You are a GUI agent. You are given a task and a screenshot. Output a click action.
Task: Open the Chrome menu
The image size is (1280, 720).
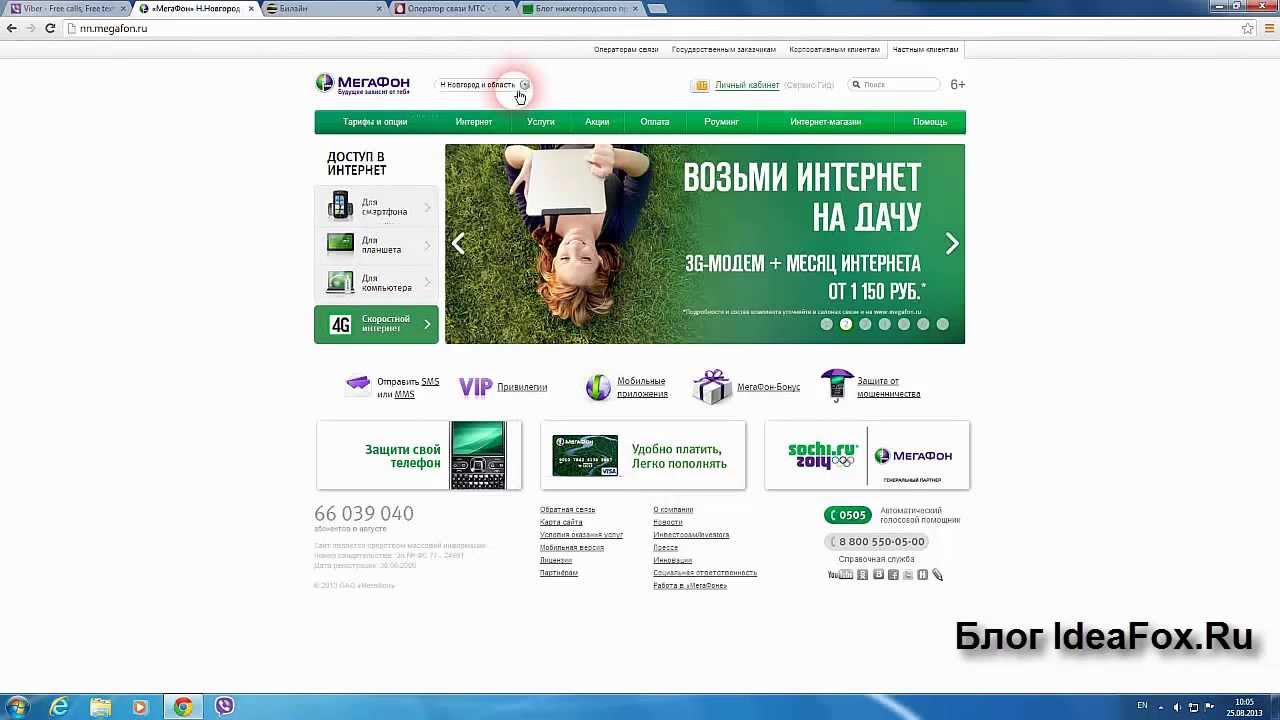coord(1267,28)
